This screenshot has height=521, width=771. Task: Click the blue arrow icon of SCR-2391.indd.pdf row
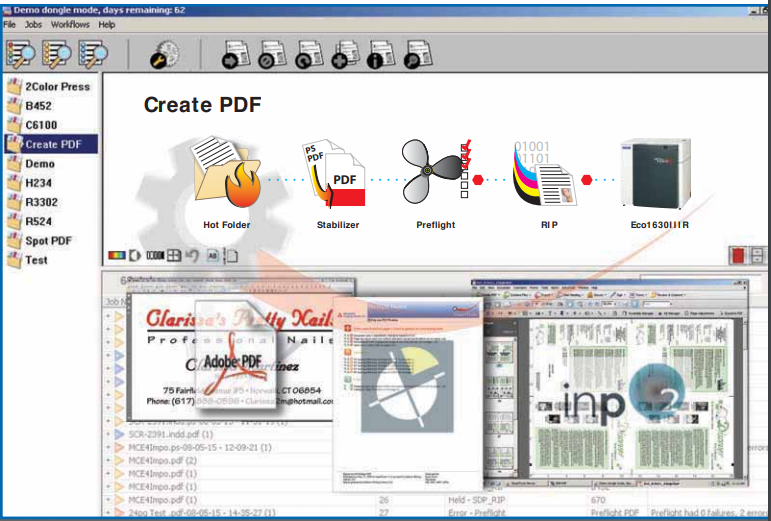pyautogui.click(x=119, y=434)
